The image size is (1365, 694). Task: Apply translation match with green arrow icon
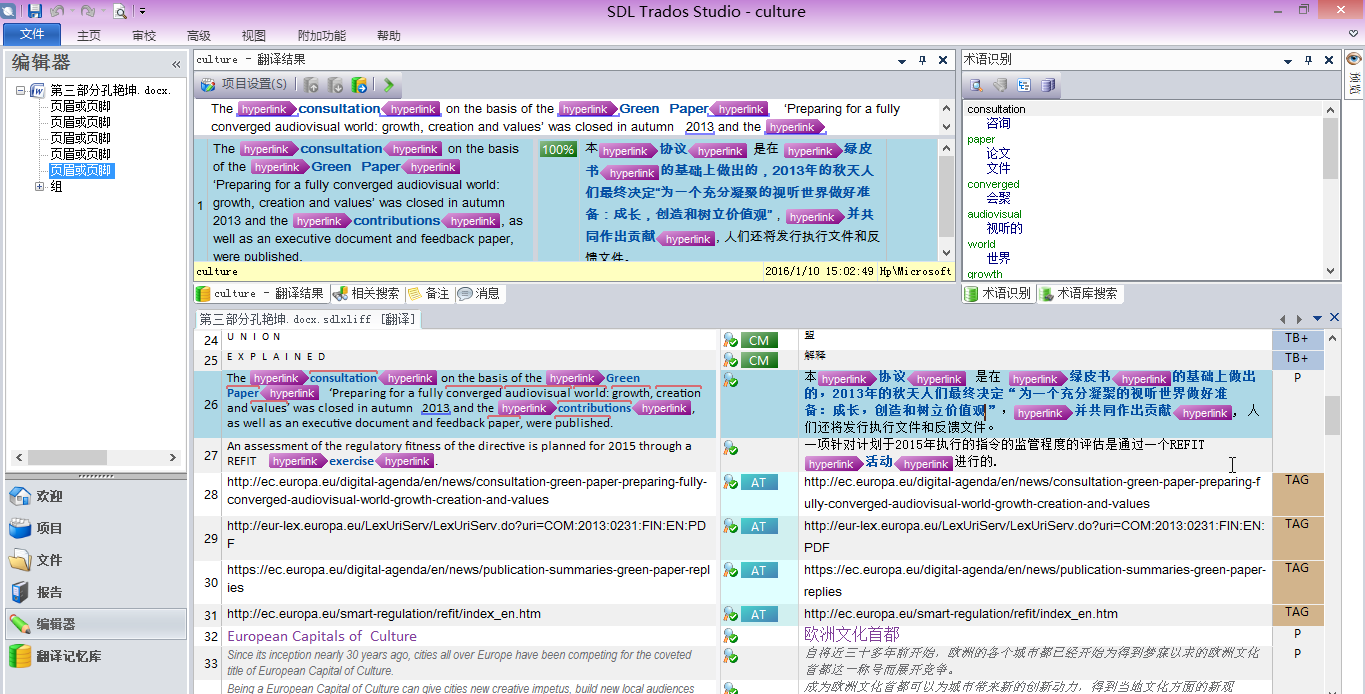click(359, 85)
